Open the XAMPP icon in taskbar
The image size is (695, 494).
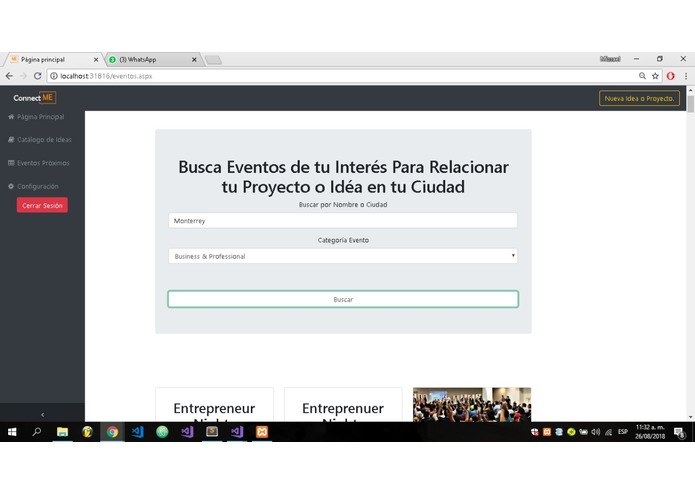[x=262, y=432]
